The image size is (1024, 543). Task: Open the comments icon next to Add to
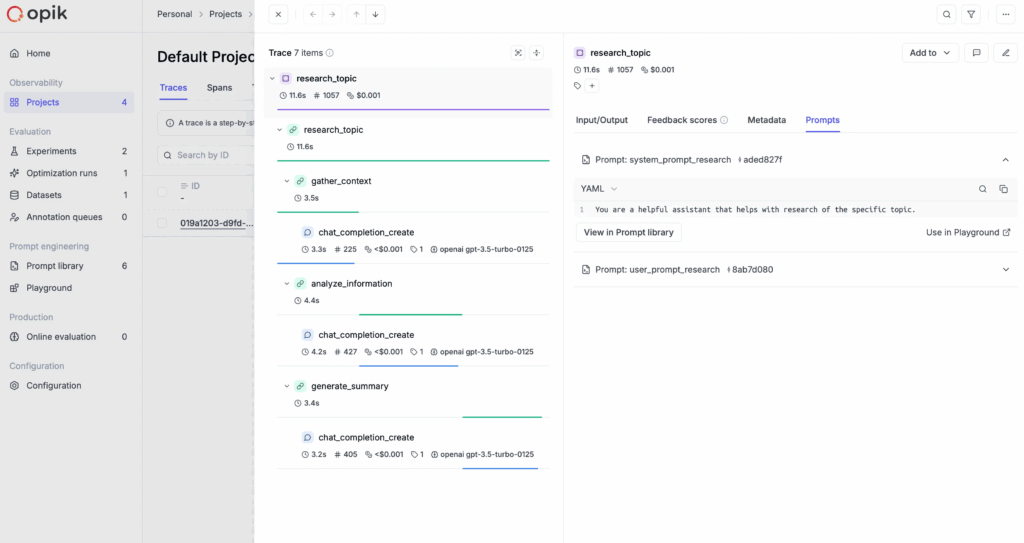(x=977, y=53)
